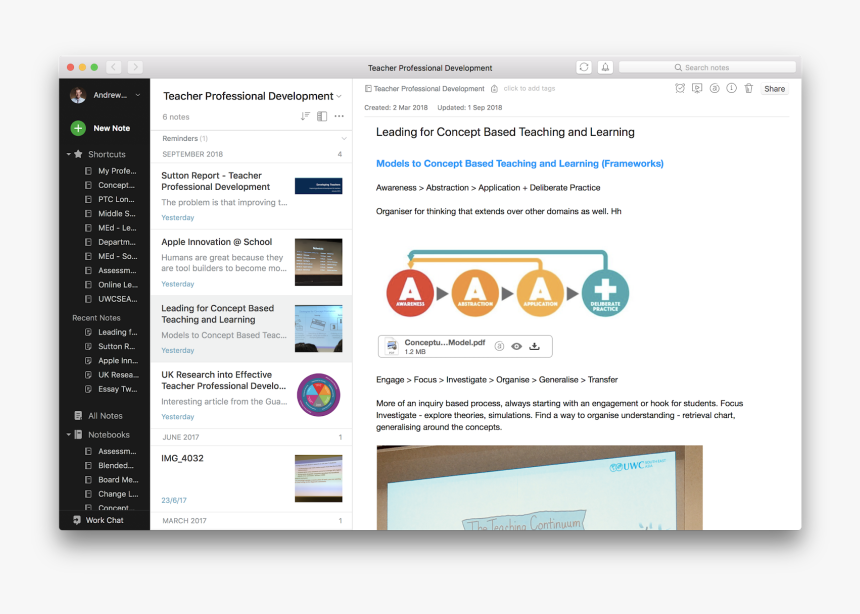Open Work Chat at sidebar bottom
Viewport: 860px width, 614px height.
click(x=104, y=520)
